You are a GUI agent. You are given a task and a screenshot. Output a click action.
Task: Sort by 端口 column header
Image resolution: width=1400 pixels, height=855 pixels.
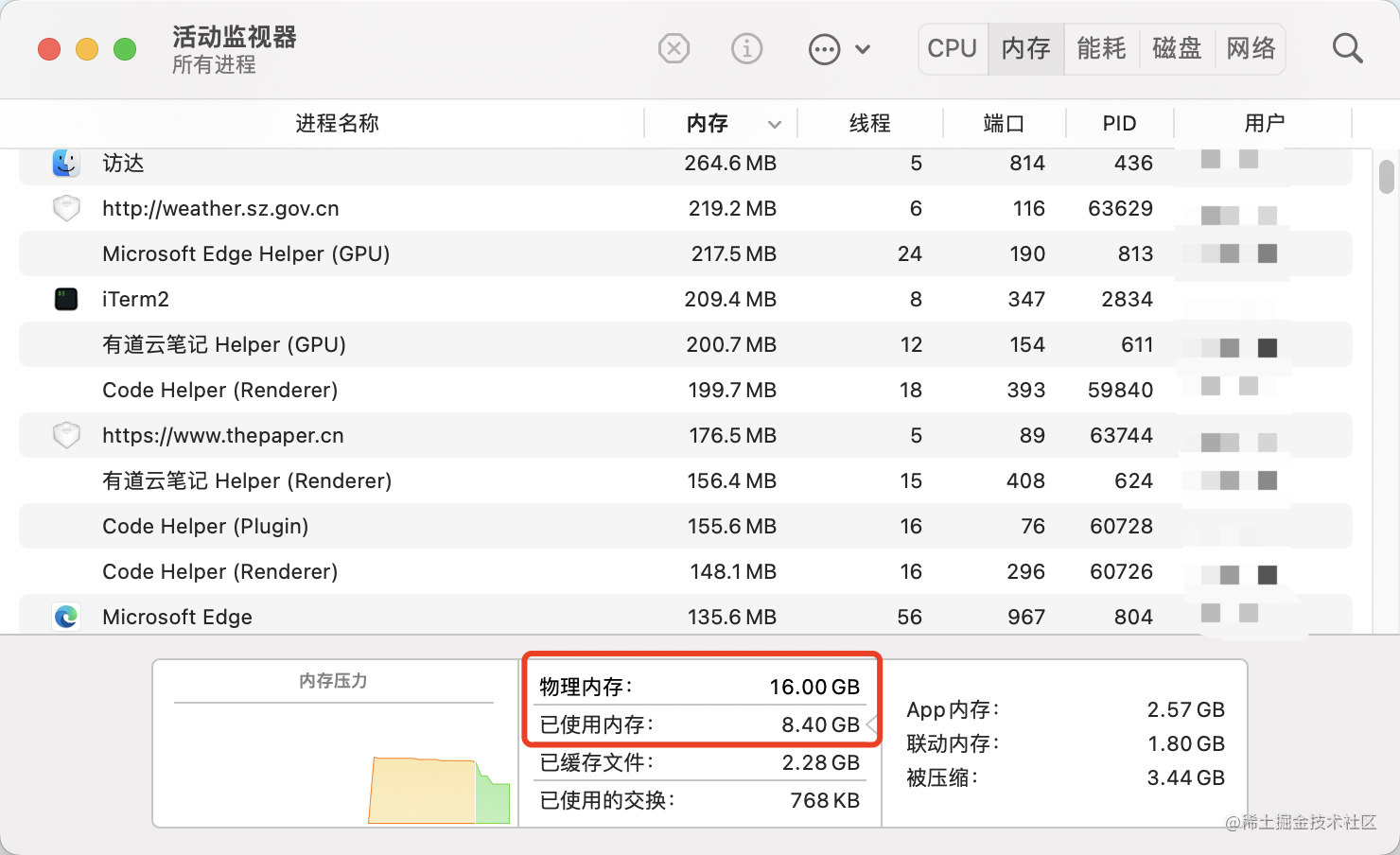pos(1005,123)
